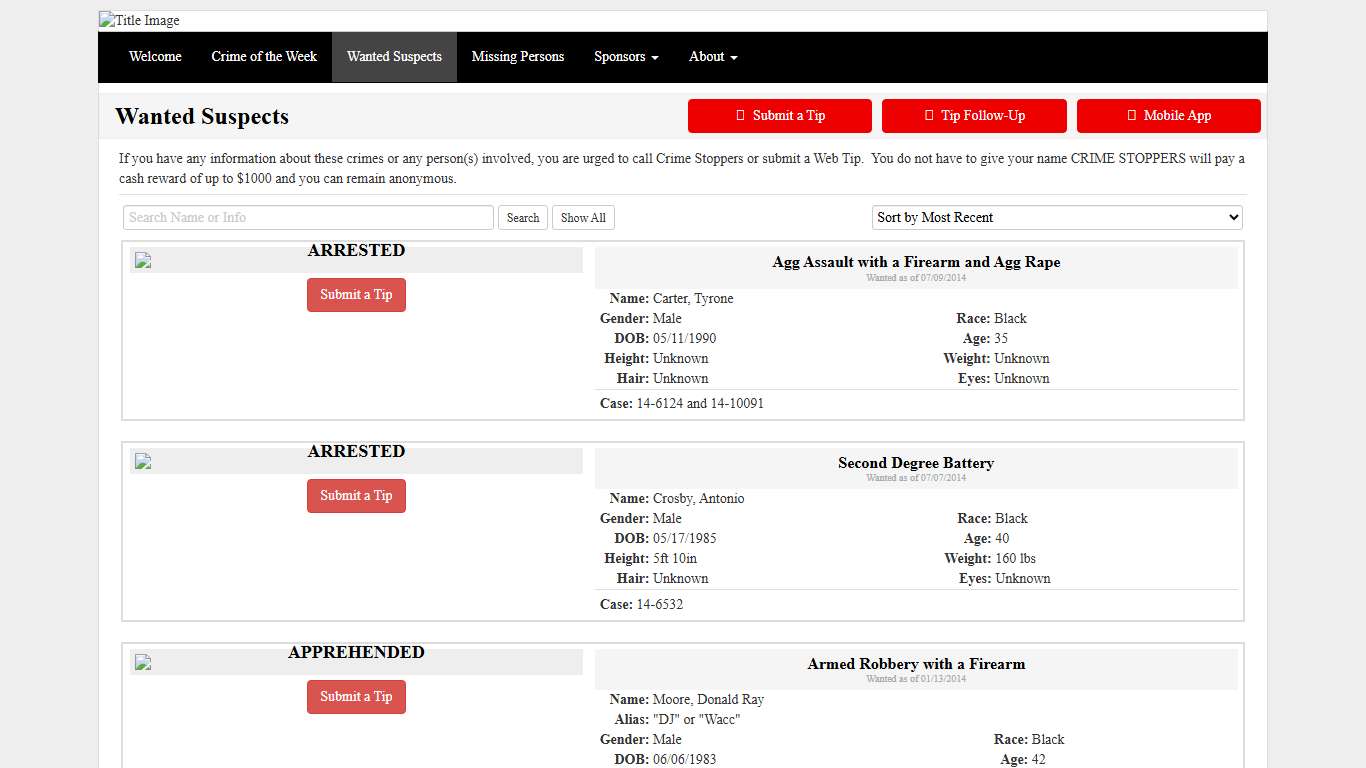The width and height of the screenshot is (1366, 768).
Task: Submit a tip for Donald Ray Moore
Action: (x=356, y=697)
